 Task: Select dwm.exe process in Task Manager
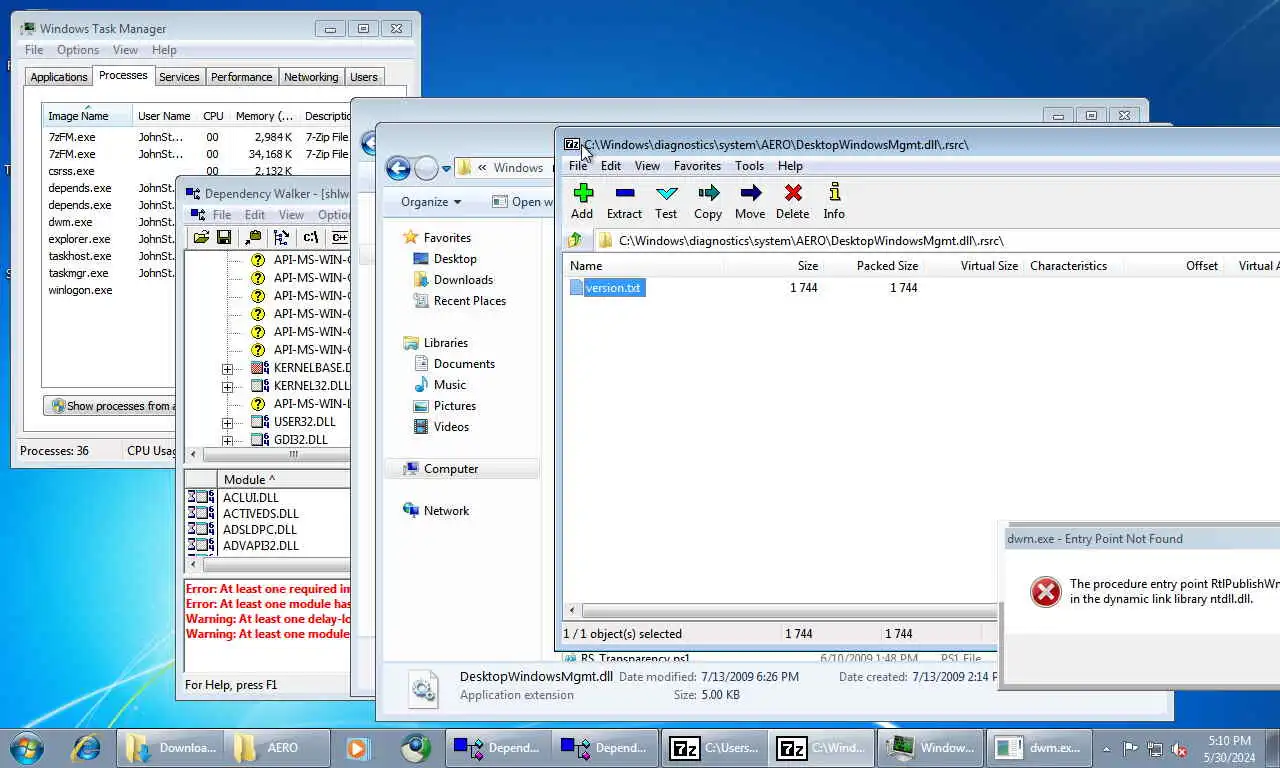click(70, 222)
